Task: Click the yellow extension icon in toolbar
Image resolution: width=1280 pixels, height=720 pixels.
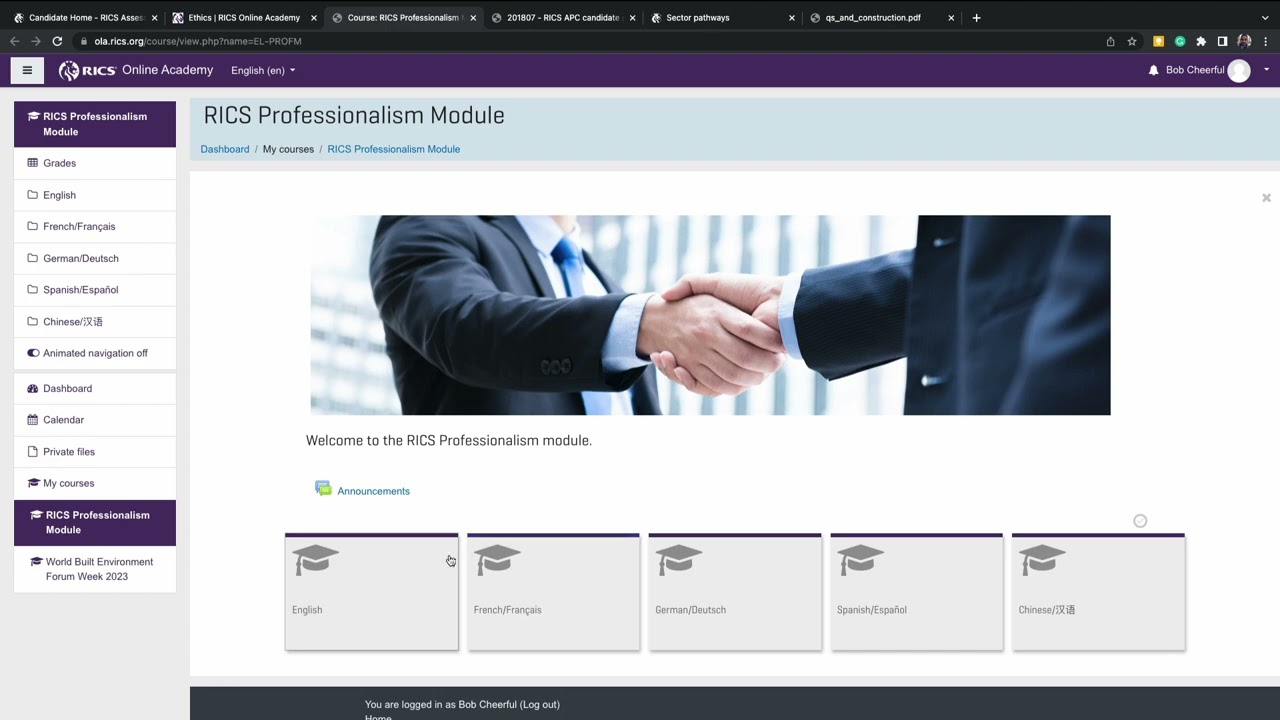Action: tap(1159, 41)
